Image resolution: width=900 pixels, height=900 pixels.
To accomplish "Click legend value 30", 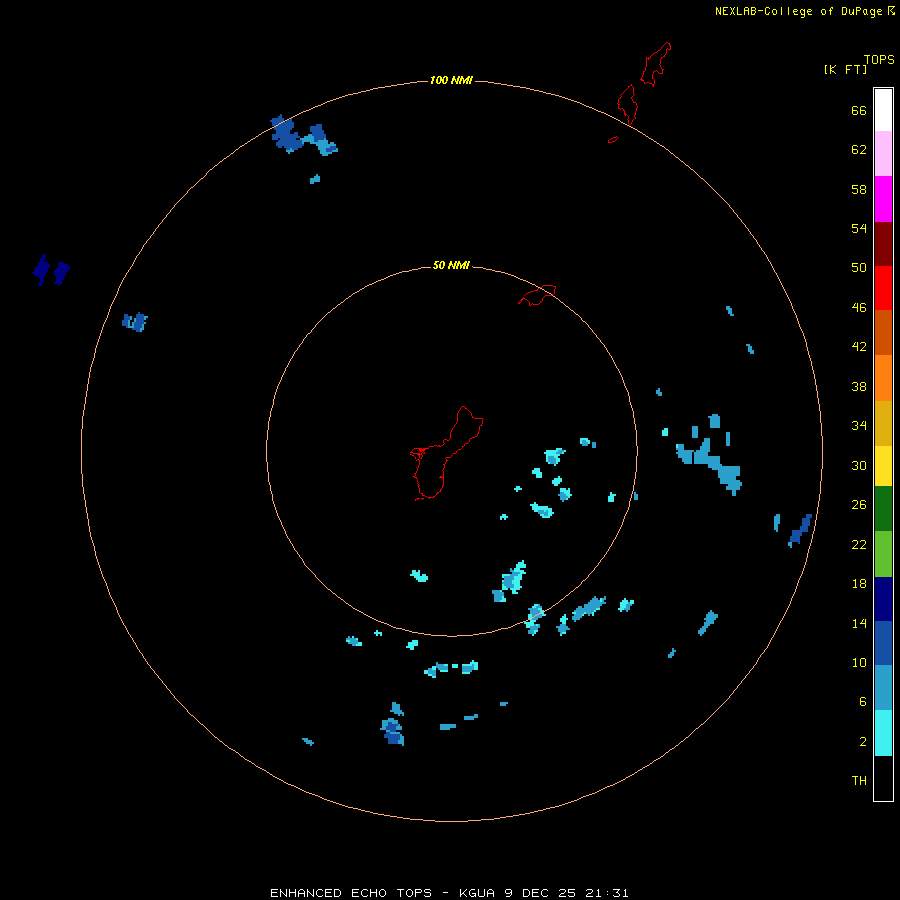I will tap(859, 465).
